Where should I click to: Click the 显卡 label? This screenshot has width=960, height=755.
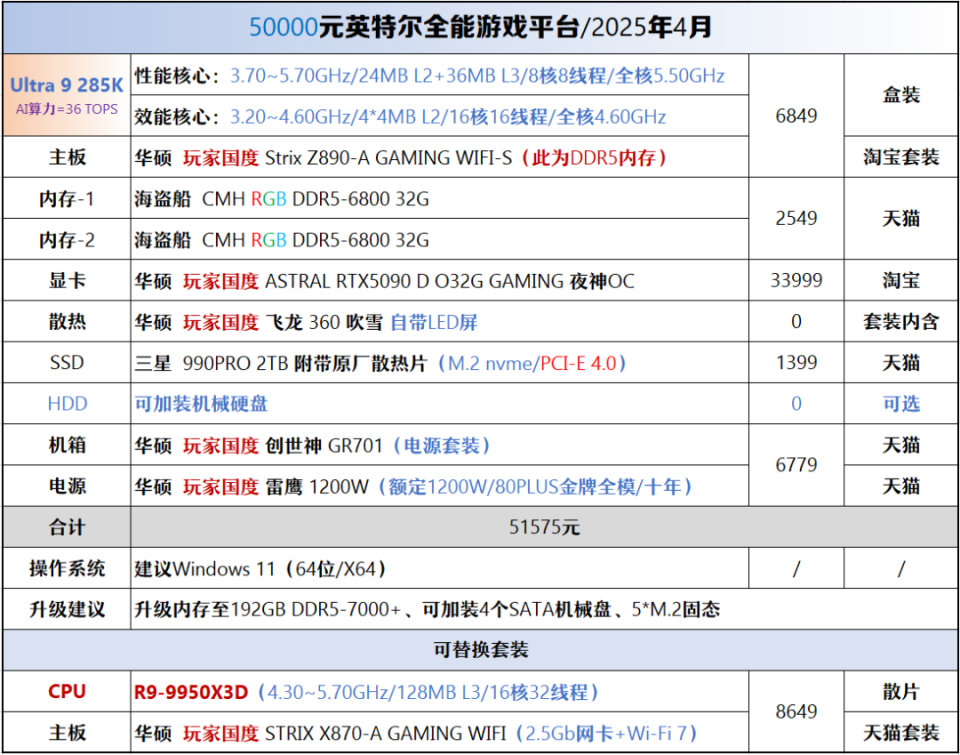coord(67,280)
